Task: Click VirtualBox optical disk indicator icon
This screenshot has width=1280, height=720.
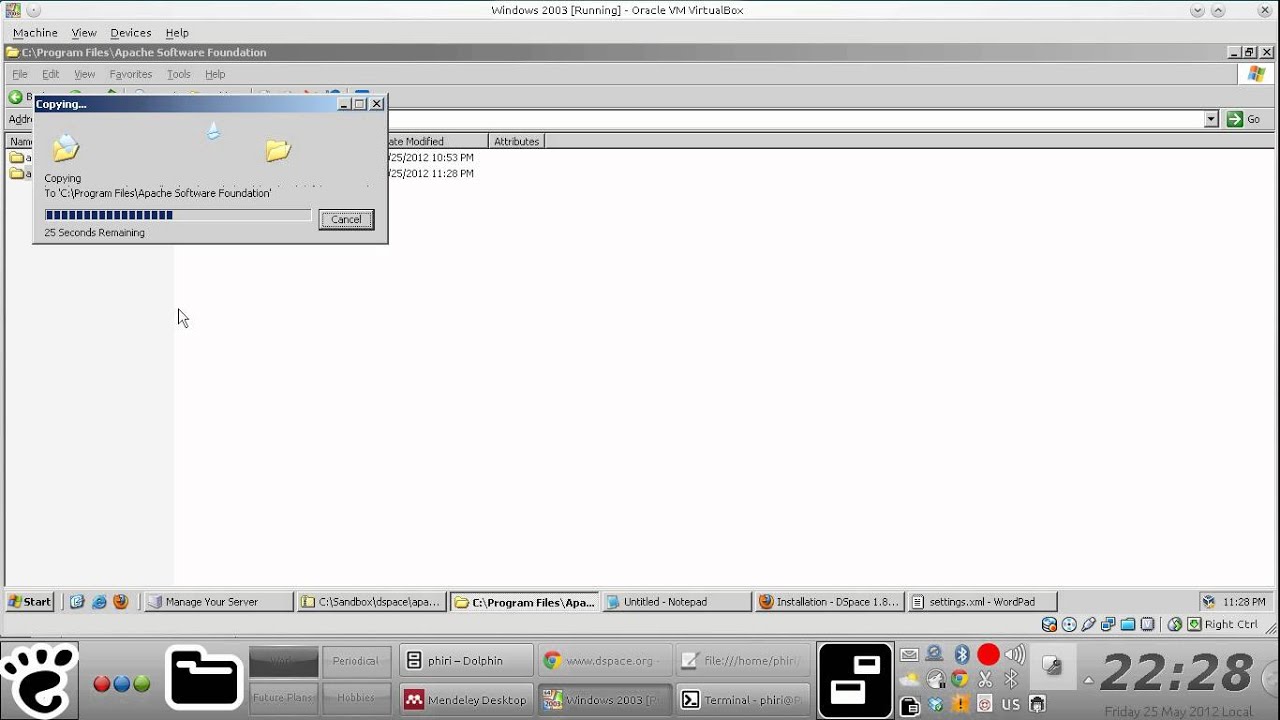Action: (1069, 625)
